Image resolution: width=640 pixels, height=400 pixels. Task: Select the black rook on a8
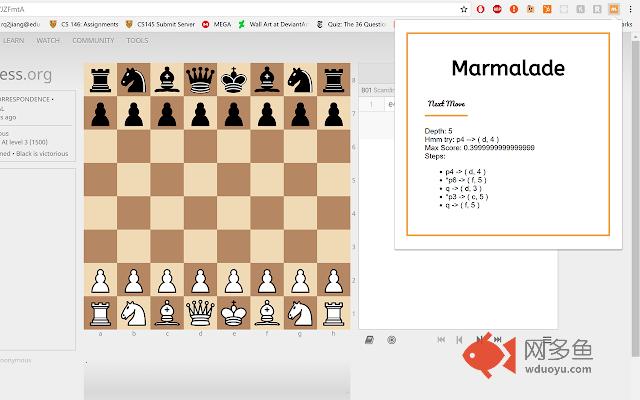[100, 80]
